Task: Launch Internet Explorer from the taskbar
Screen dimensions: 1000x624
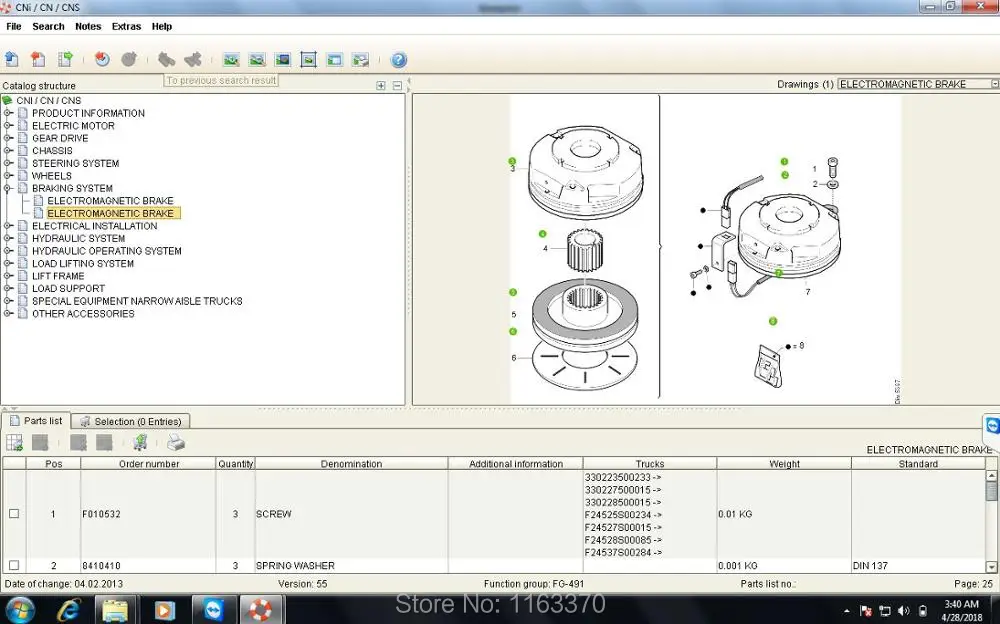Action: tap(68, 611)
